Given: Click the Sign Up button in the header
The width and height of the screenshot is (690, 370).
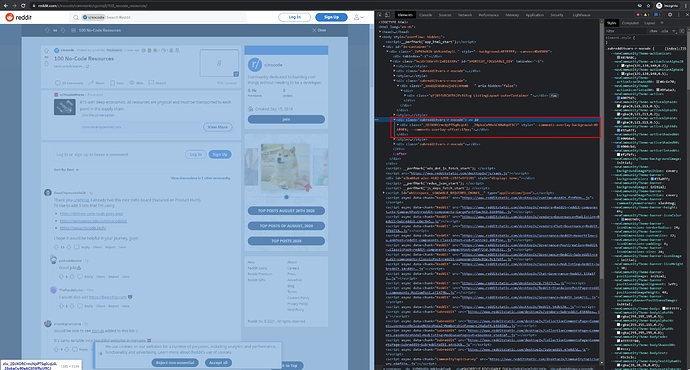Looking at the screenshot, I should 331,17.
